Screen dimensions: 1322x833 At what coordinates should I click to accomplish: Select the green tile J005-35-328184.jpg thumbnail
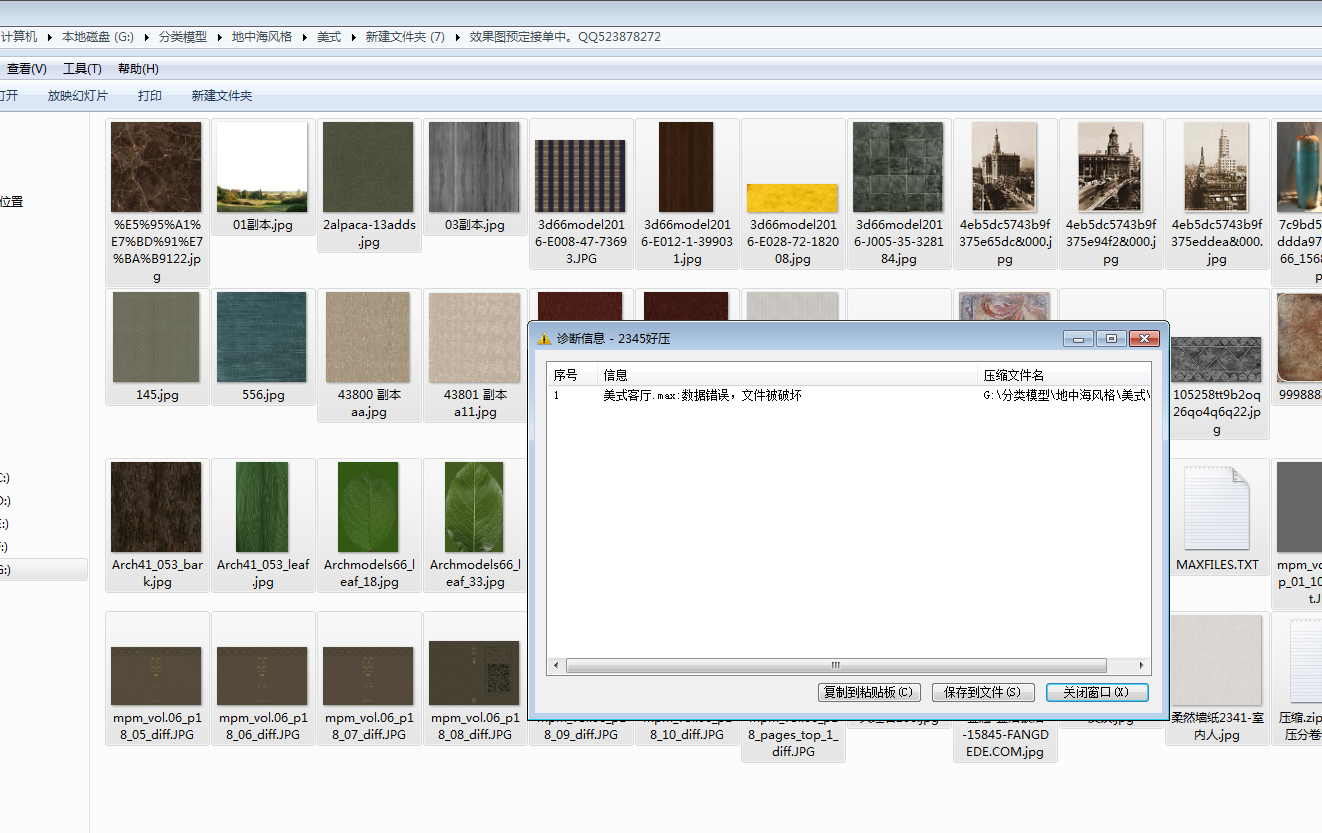coord(898,167)
